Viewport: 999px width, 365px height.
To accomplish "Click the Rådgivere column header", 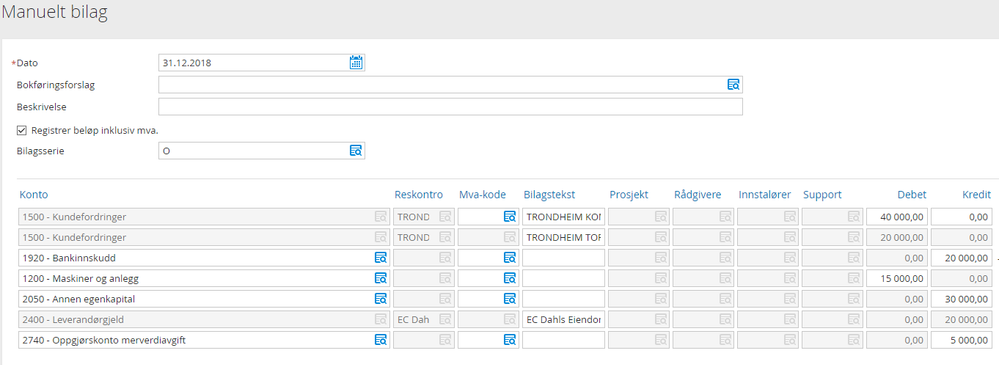I will click(698, 194).
